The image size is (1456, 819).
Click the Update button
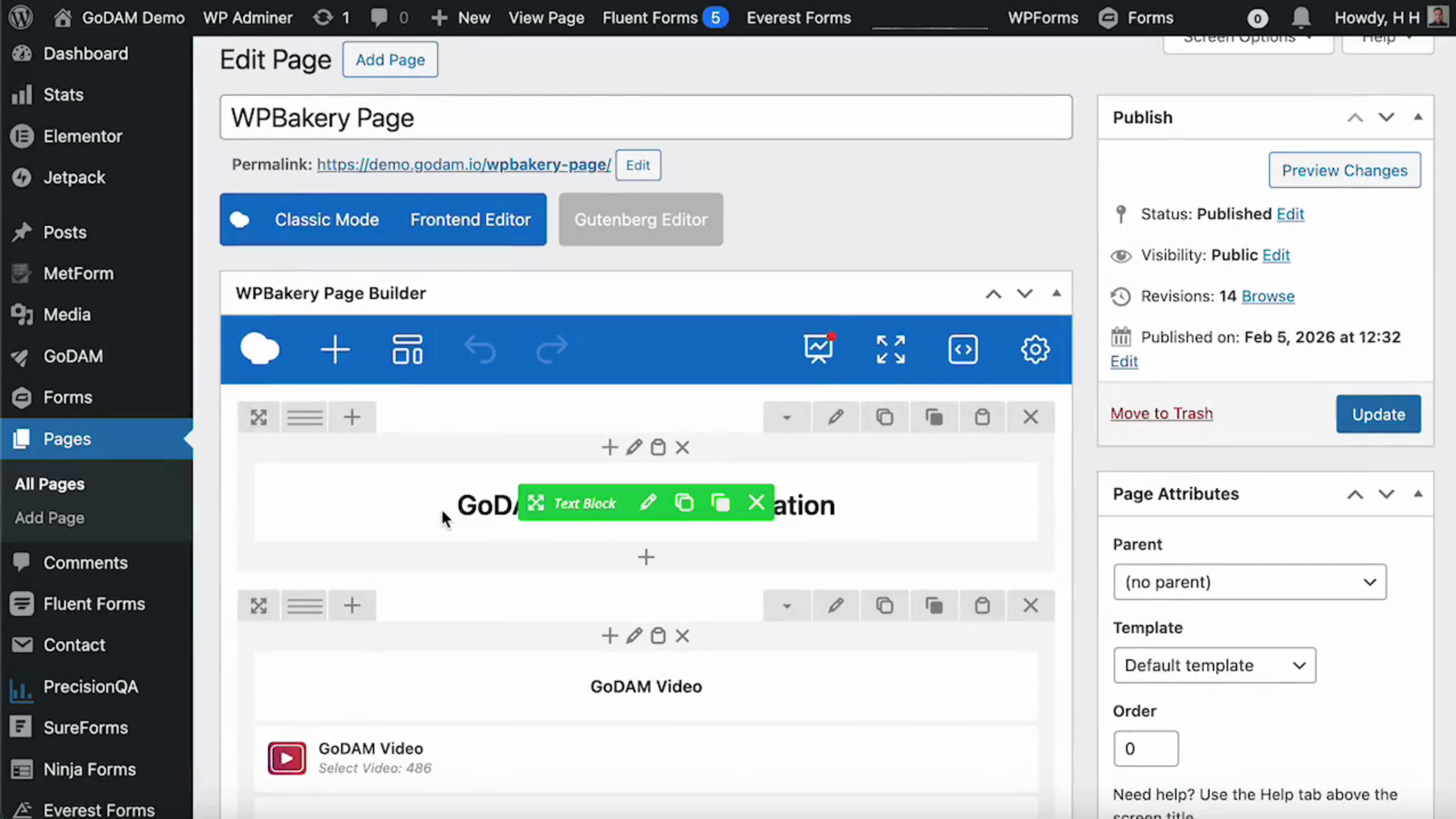pos(1378,414)
